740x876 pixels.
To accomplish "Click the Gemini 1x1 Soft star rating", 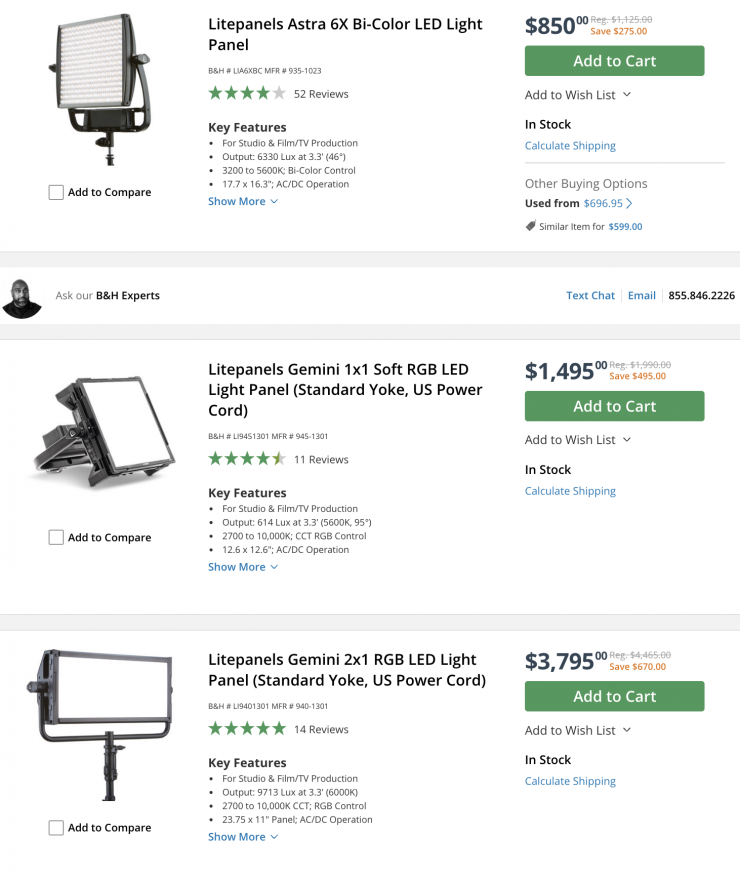I will pyautogui.click(x=246, y=459).
